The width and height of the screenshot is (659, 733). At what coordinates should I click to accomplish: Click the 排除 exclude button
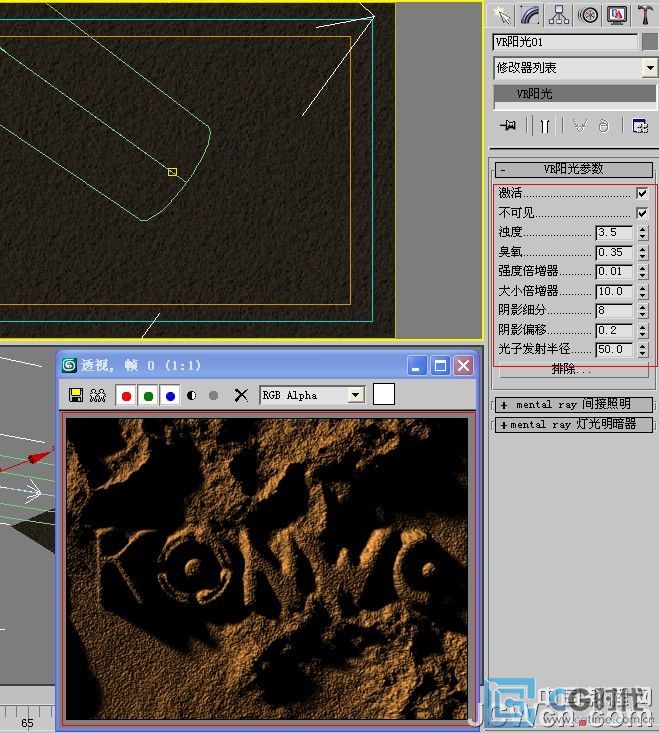coord(573,370)
